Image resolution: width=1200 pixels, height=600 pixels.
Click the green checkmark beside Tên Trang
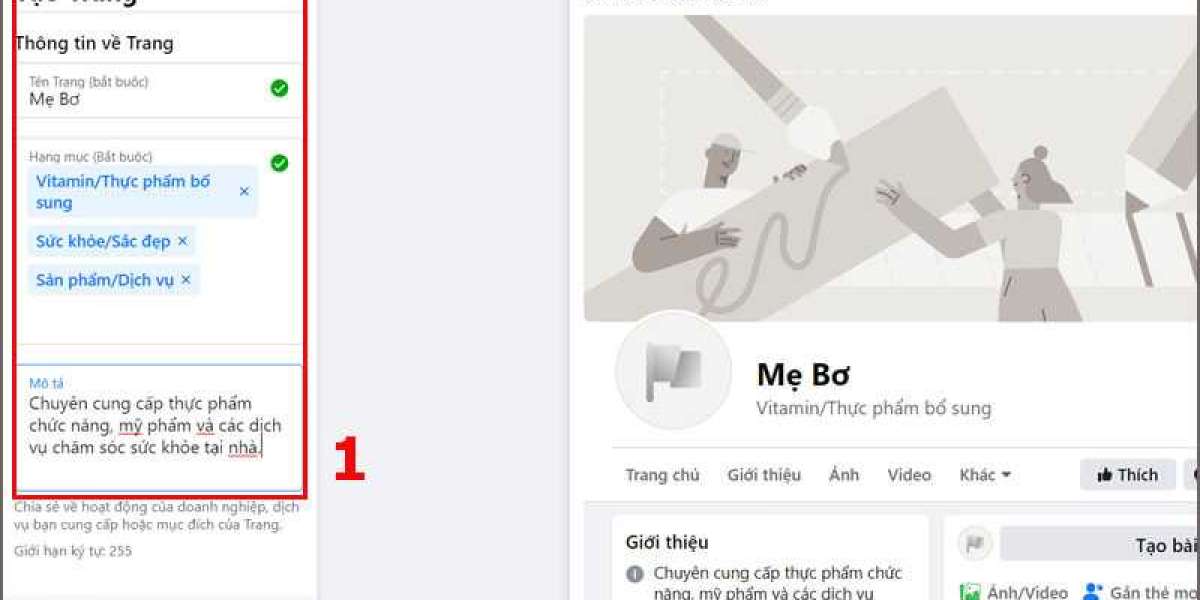coord(280,88)
